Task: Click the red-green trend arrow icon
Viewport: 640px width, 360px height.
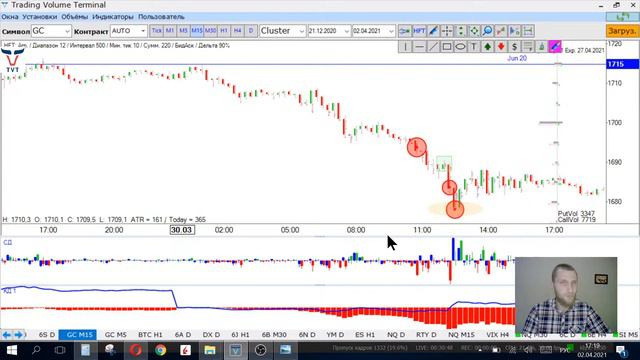Action: coord(501,31)
